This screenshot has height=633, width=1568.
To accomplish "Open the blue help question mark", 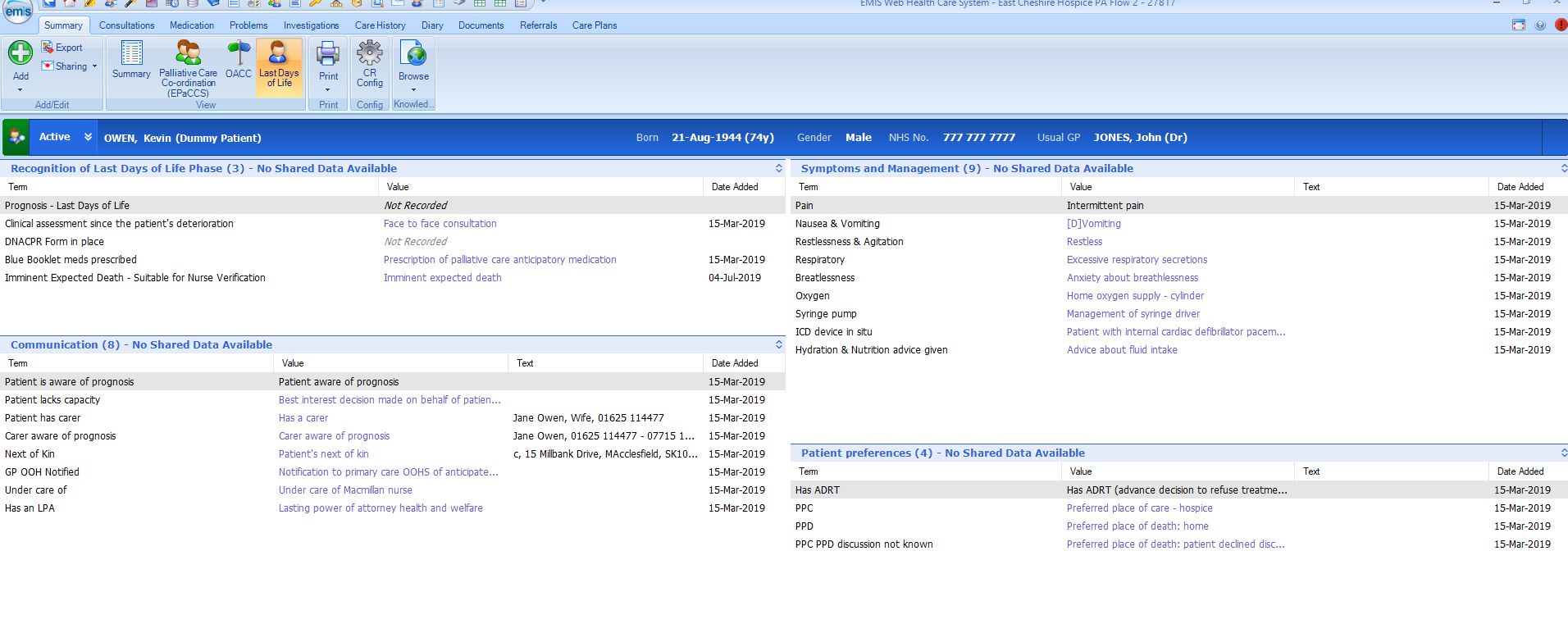I will 1540,25.
